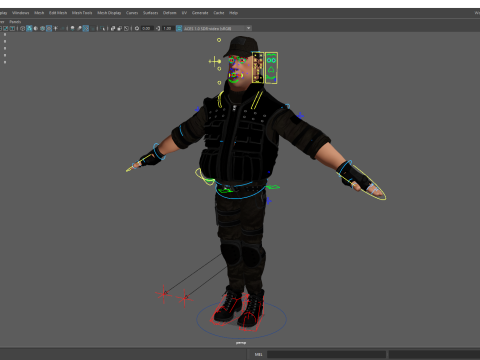Toggle the dimmed Depth of Field icon
The height and width of the screenshot is (360, 480).
click(92, 28)
